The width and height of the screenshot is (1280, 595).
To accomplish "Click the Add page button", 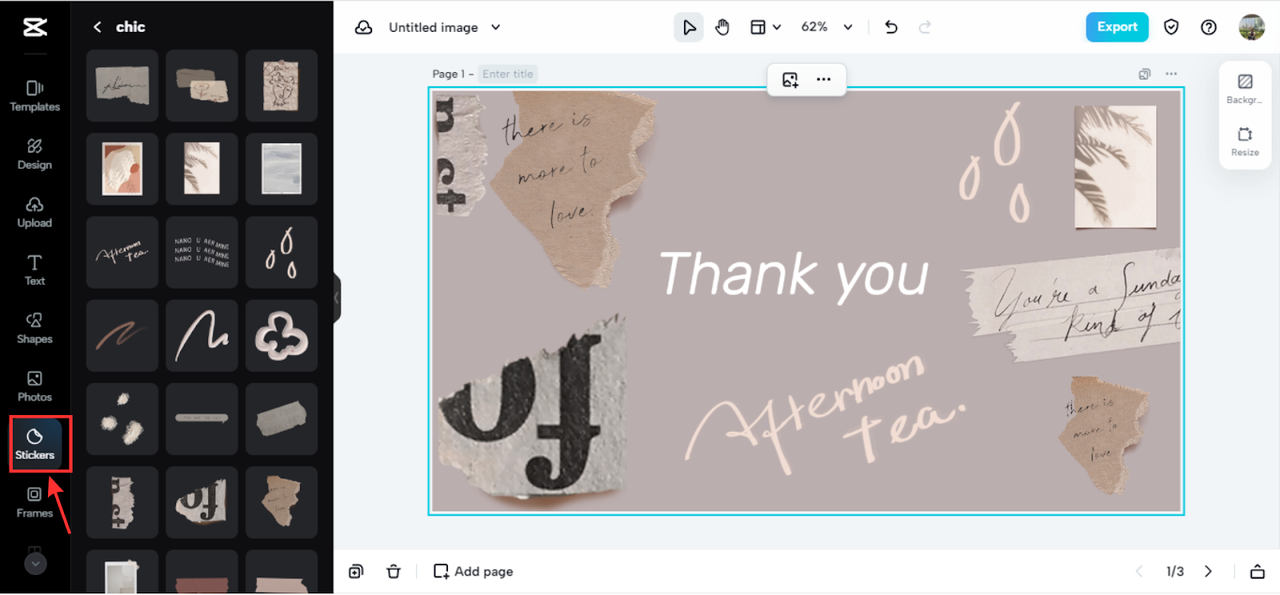I will [473, 572].
